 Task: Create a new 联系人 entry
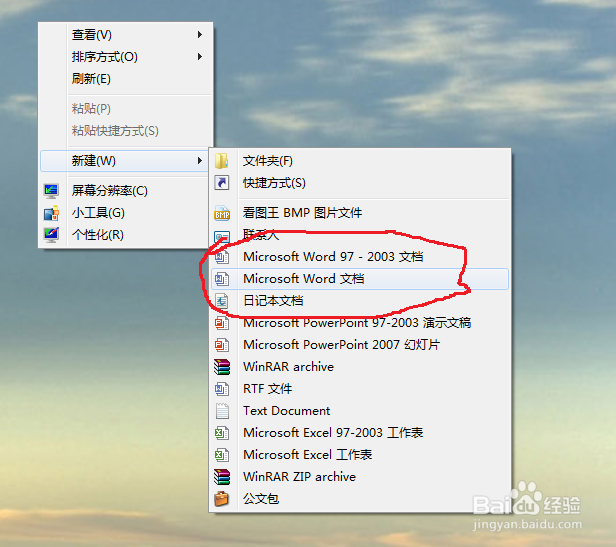tap(360, 235)
